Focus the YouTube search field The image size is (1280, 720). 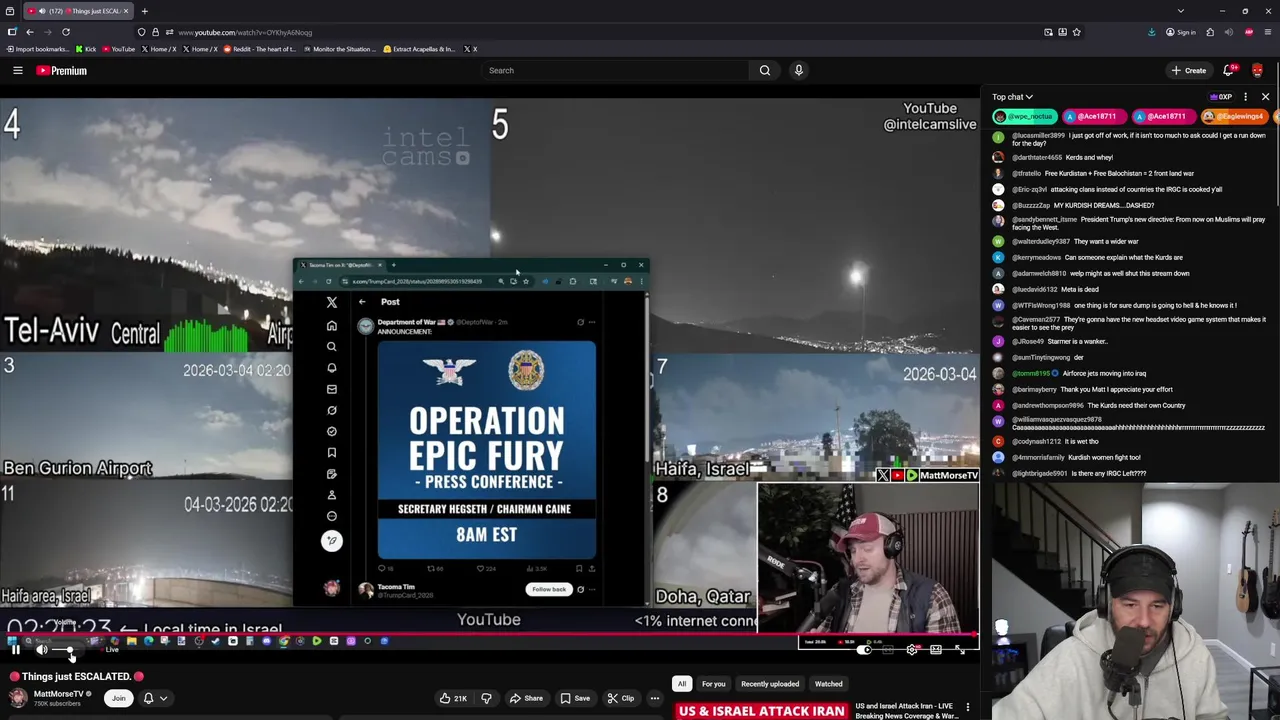(x=615, y=70)
